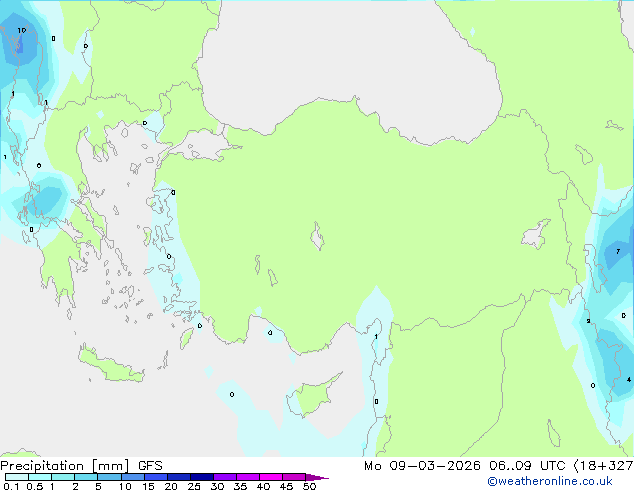Select legend scale label '30'
The height and width of the screenshot is (490, 634).
coord(217,486)
